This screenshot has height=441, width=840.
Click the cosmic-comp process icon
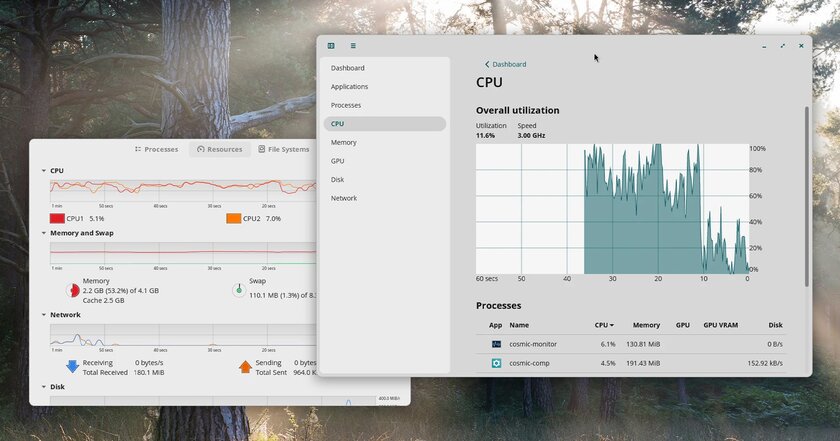point(496,363)
